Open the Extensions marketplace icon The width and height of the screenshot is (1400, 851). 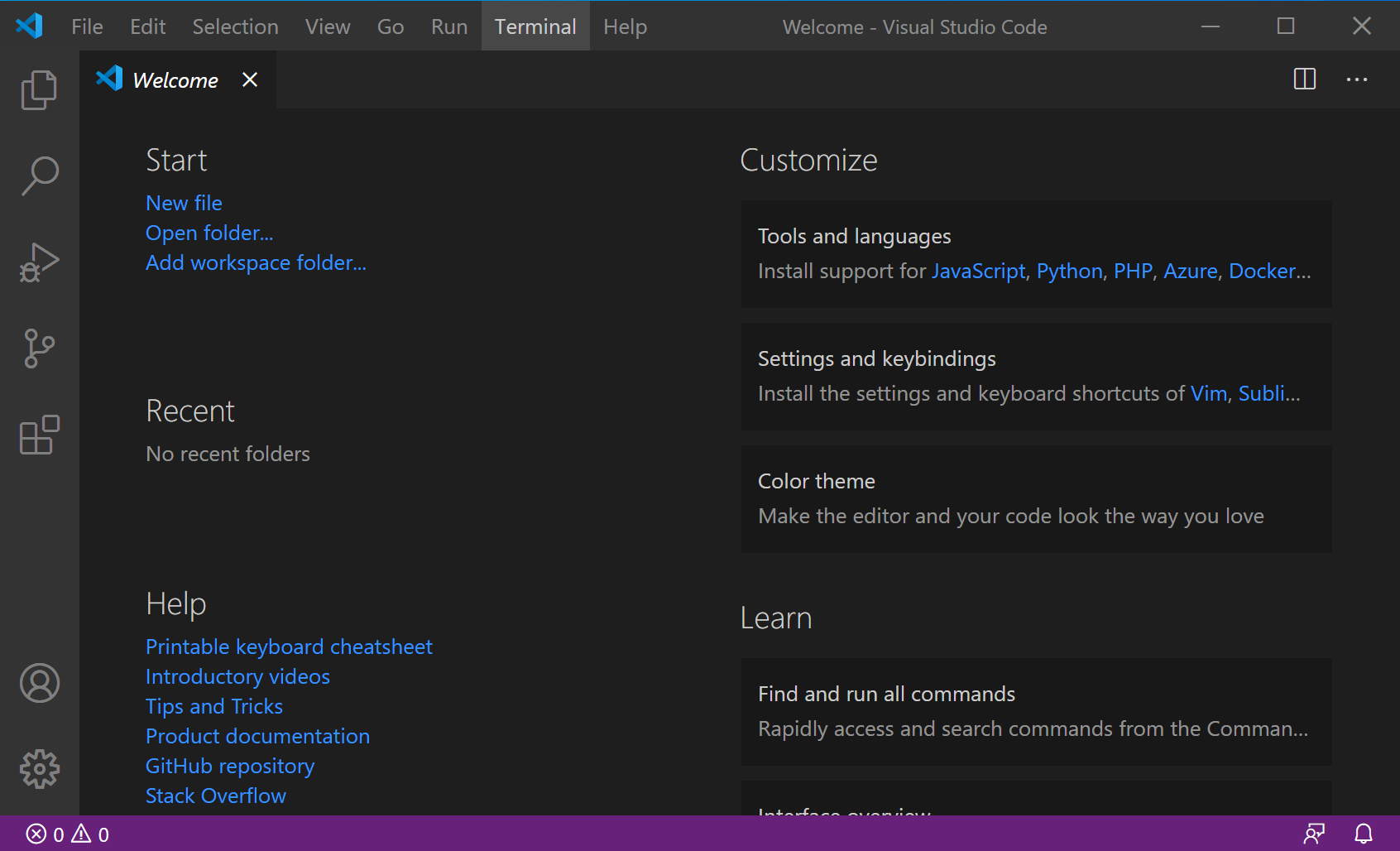(x=39, y=436)
